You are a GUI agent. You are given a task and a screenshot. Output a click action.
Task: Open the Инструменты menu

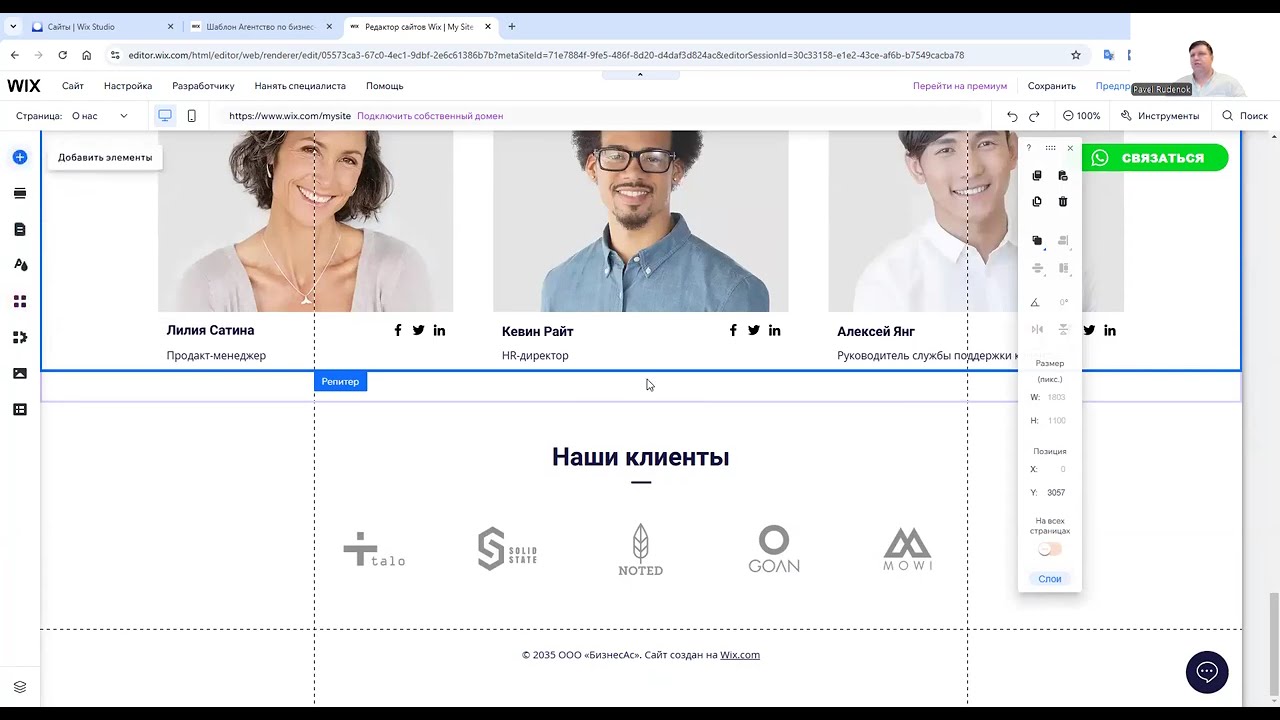click(x=1160, y=116)
